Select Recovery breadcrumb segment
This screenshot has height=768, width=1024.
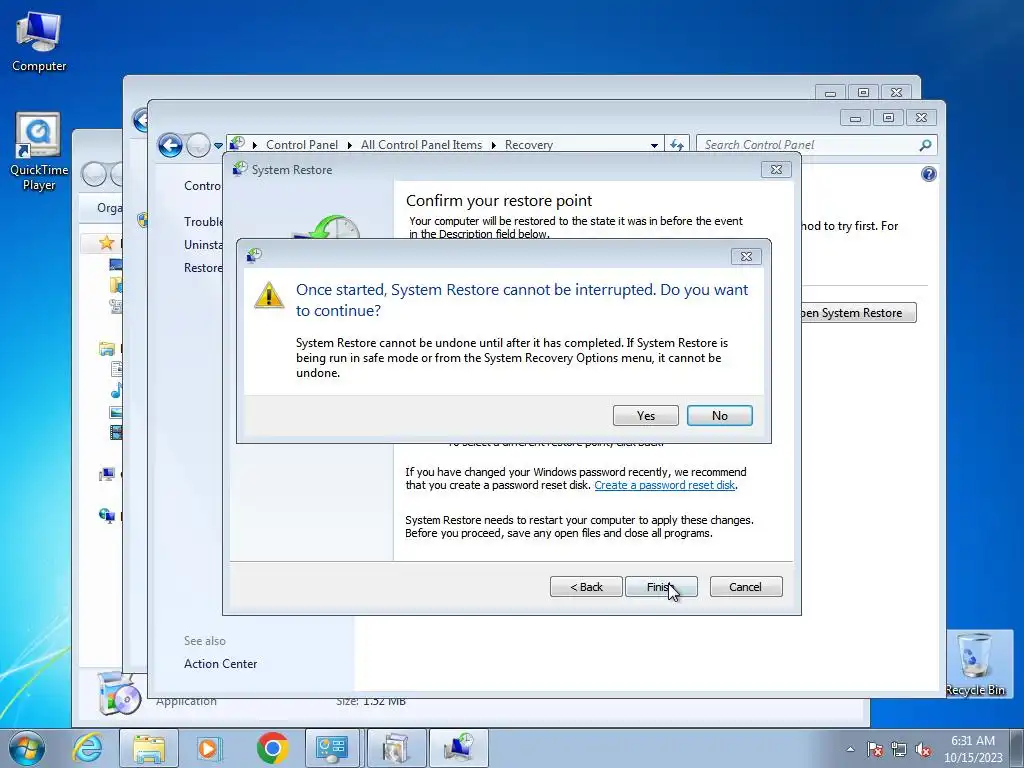point(528,145)
